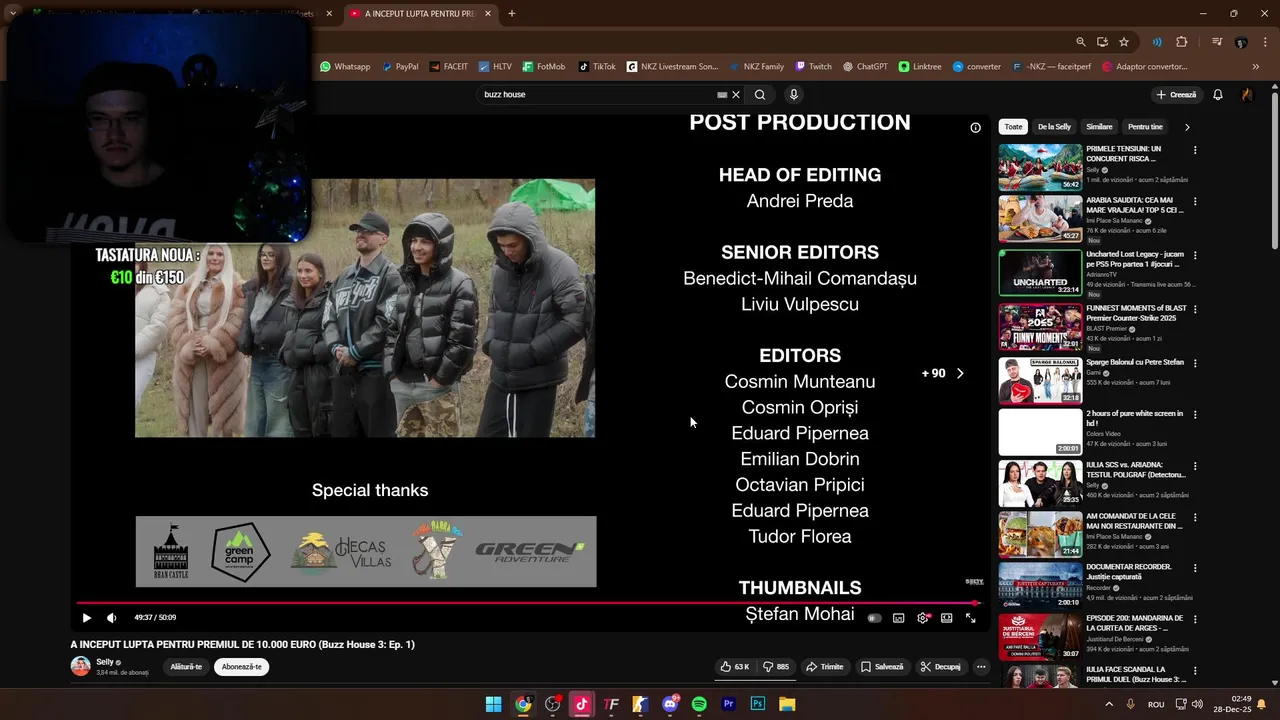
Task: Click the red video progress bar
Action: click(x=528, y=603)
